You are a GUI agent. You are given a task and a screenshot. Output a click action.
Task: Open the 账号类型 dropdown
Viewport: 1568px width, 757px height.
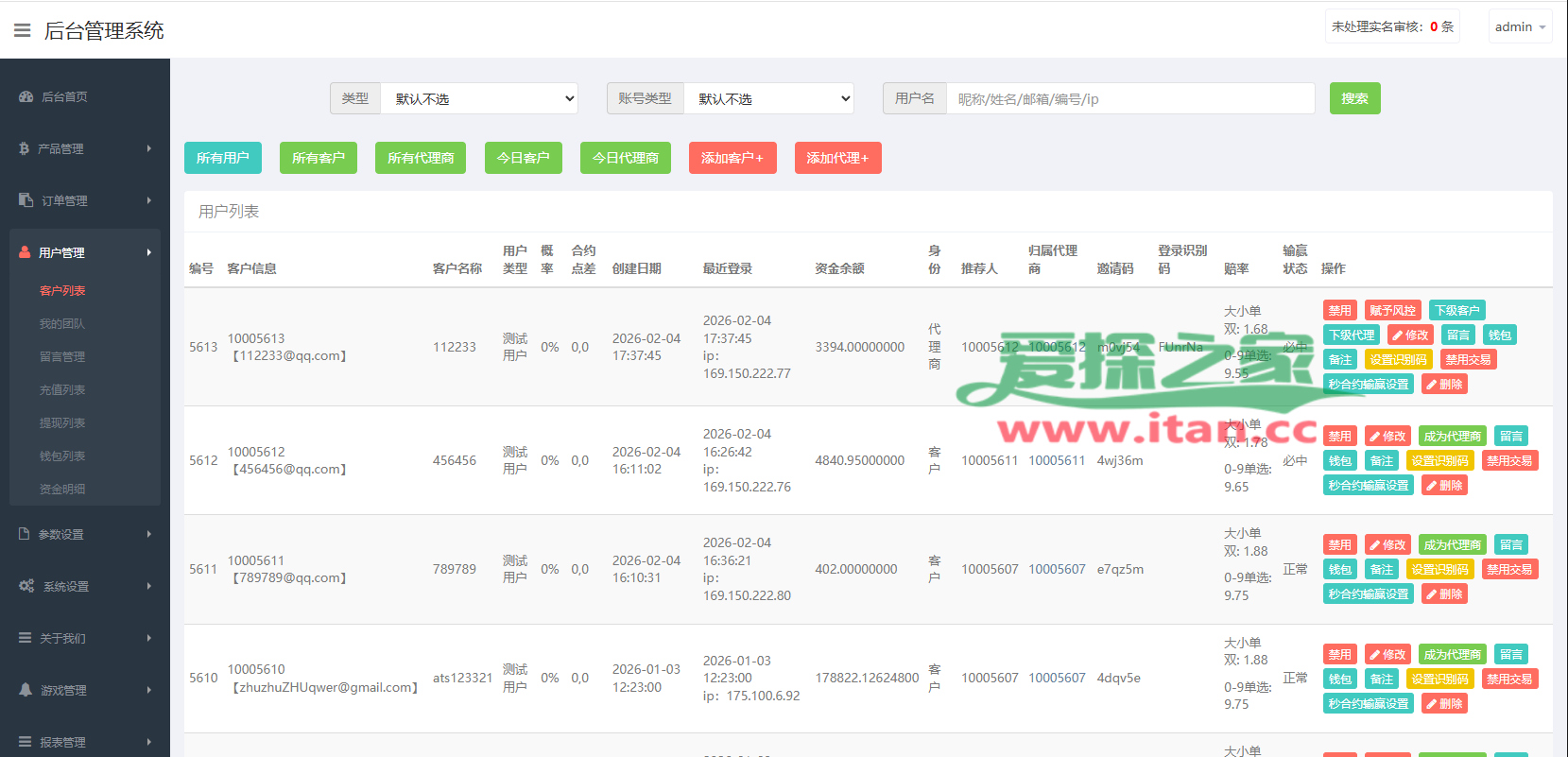(768, 98)
